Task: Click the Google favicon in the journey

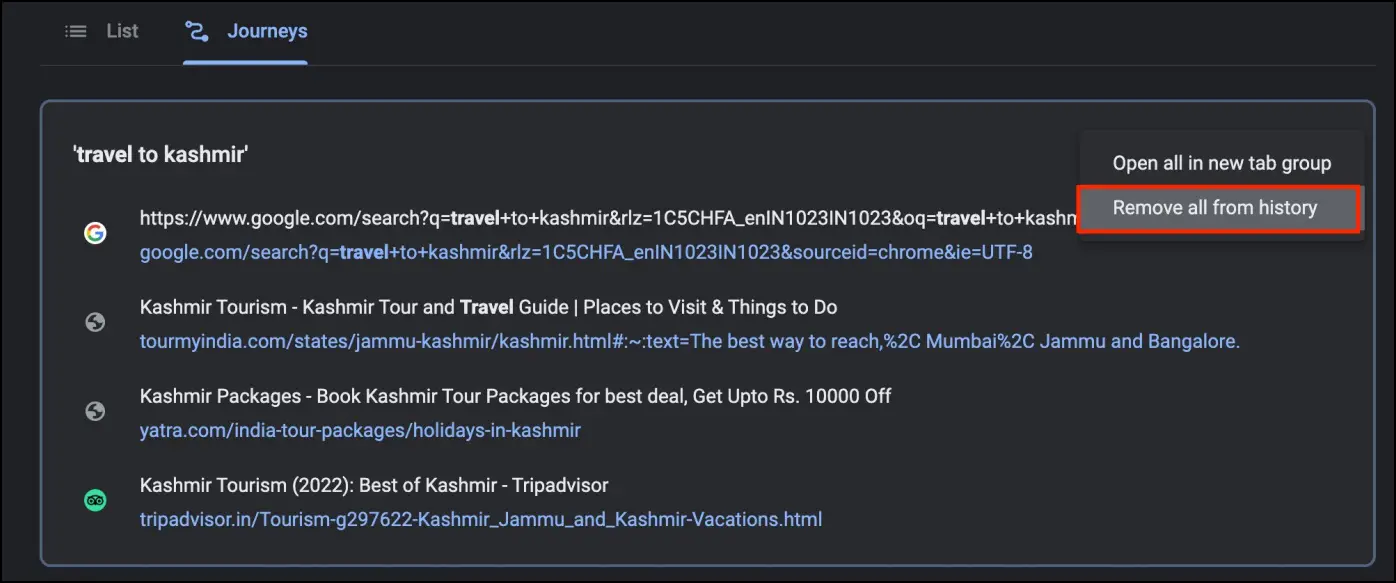Action: point(95,234)
